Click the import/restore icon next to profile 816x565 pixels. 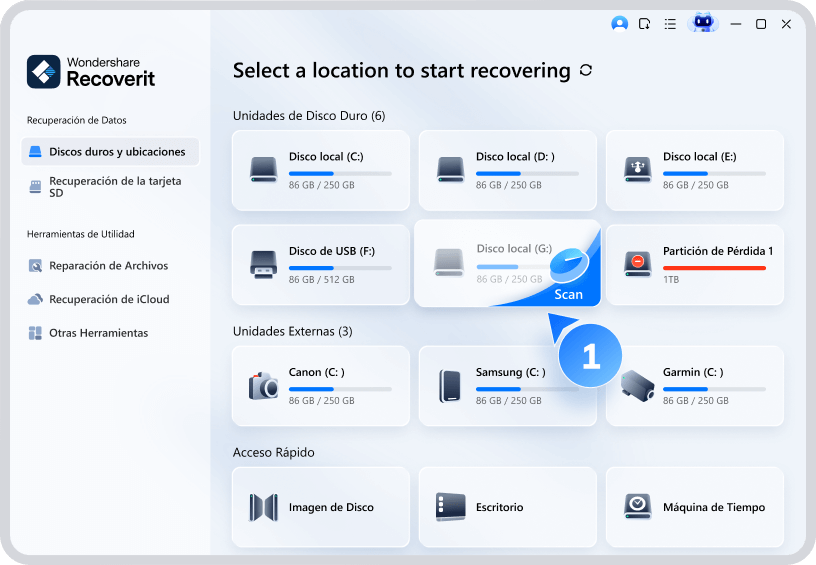tap(645, 23)
